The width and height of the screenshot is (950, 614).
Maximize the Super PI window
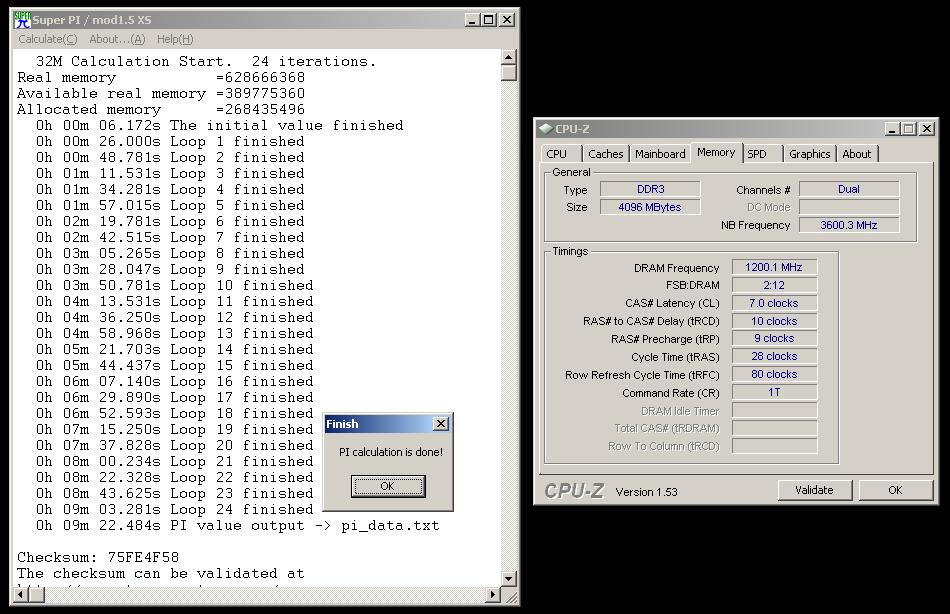point(488,20)
